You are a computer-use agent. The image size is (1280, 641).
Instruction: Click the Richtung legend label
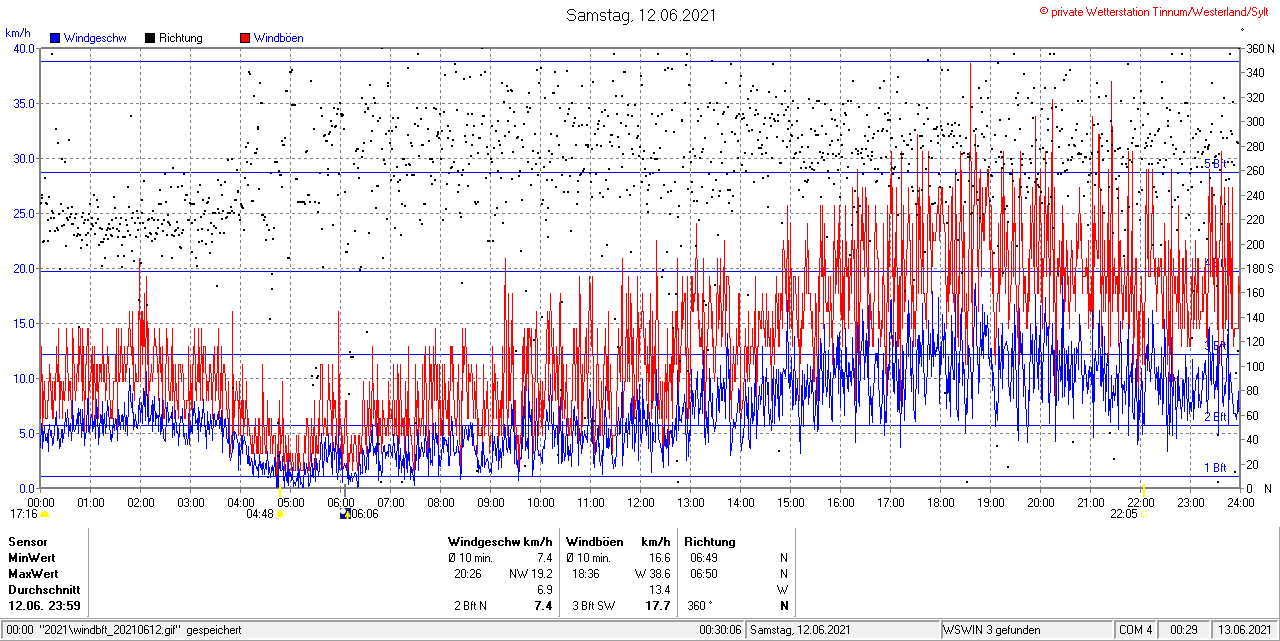coord(181,38)
